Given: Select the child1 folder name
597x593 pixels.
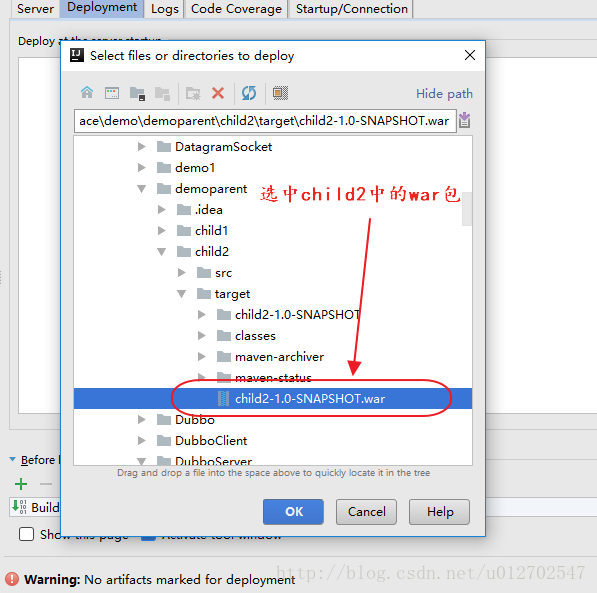Looking at the screenshot, I should [x=211, y=231].
